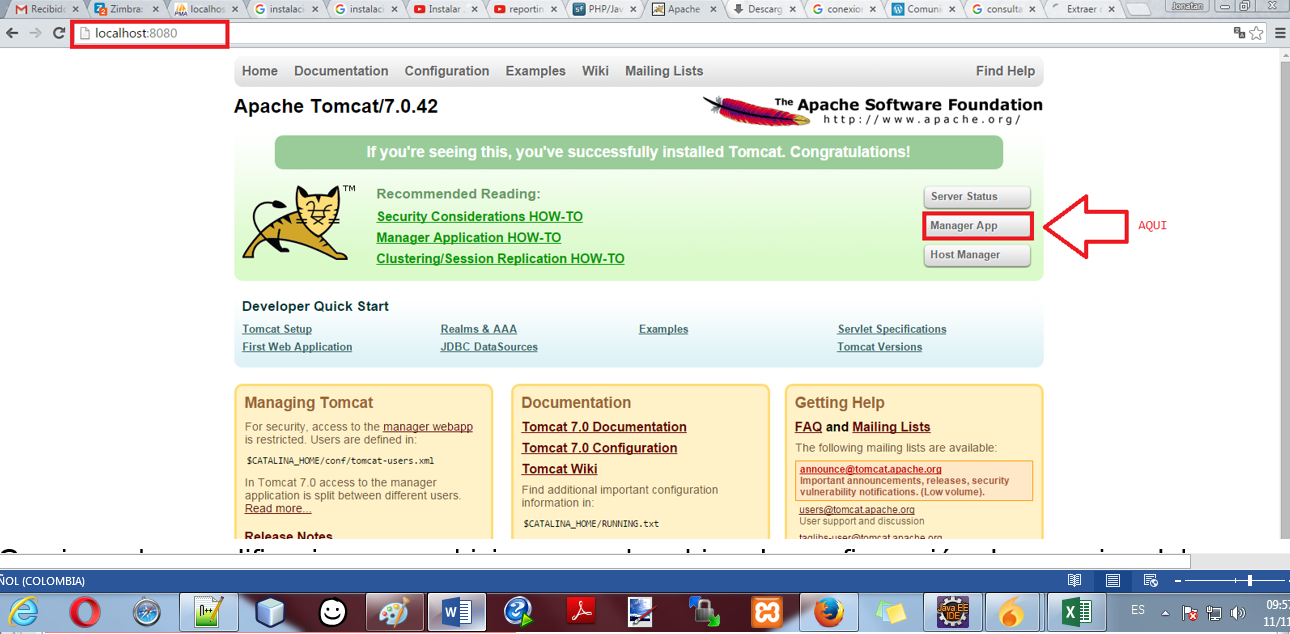Open Adobe Reader PDF icon in taskbar

point(580,612)
